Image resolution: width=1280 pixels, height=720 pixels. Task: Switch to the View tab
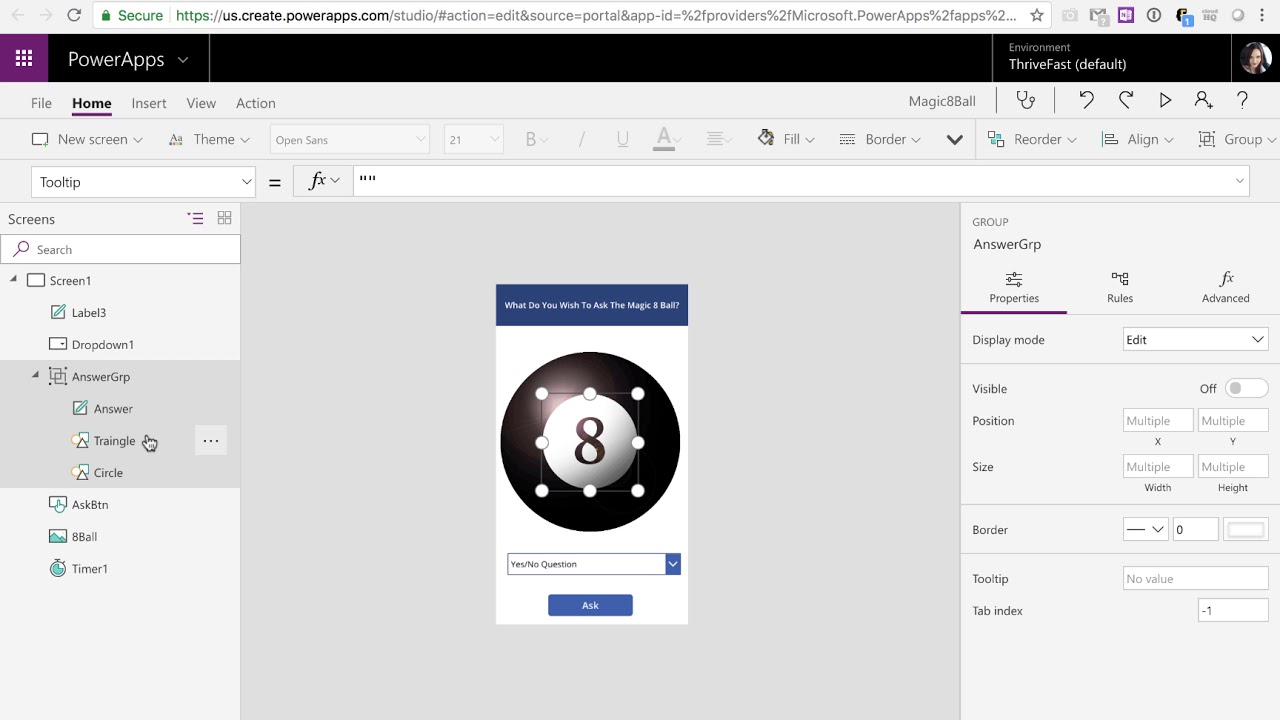point(201,103)
